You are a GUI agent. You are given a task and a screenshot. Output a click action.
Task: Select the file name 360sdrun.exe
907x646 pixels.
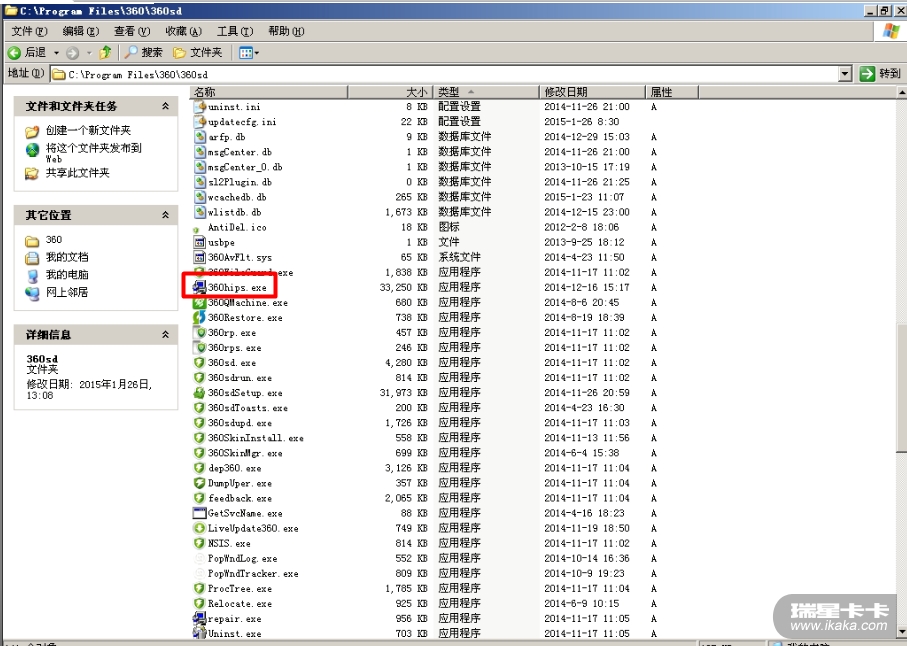coord(240,378)
